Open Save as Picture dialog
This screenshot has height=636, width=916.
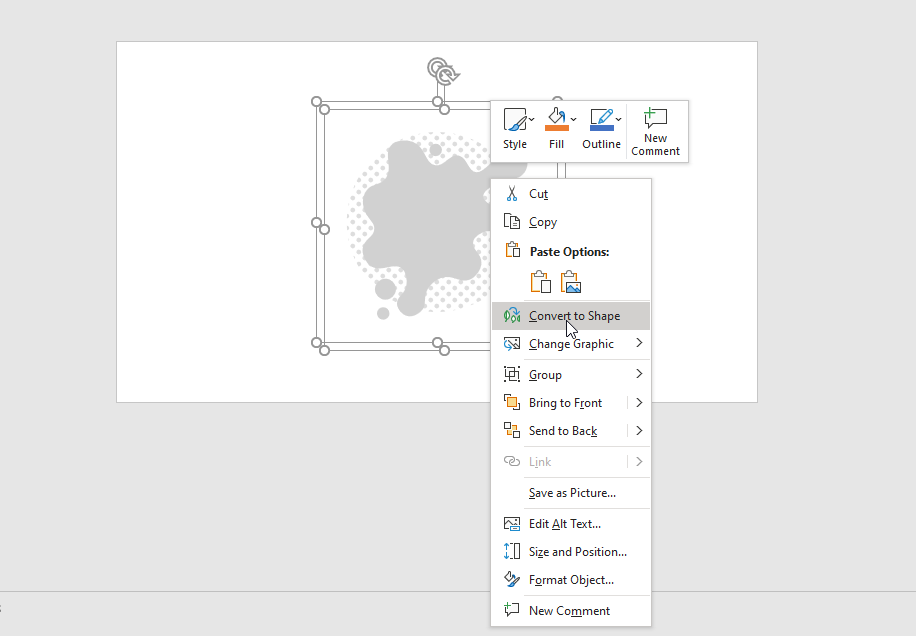pyautogui.click(x=572, y=493)
